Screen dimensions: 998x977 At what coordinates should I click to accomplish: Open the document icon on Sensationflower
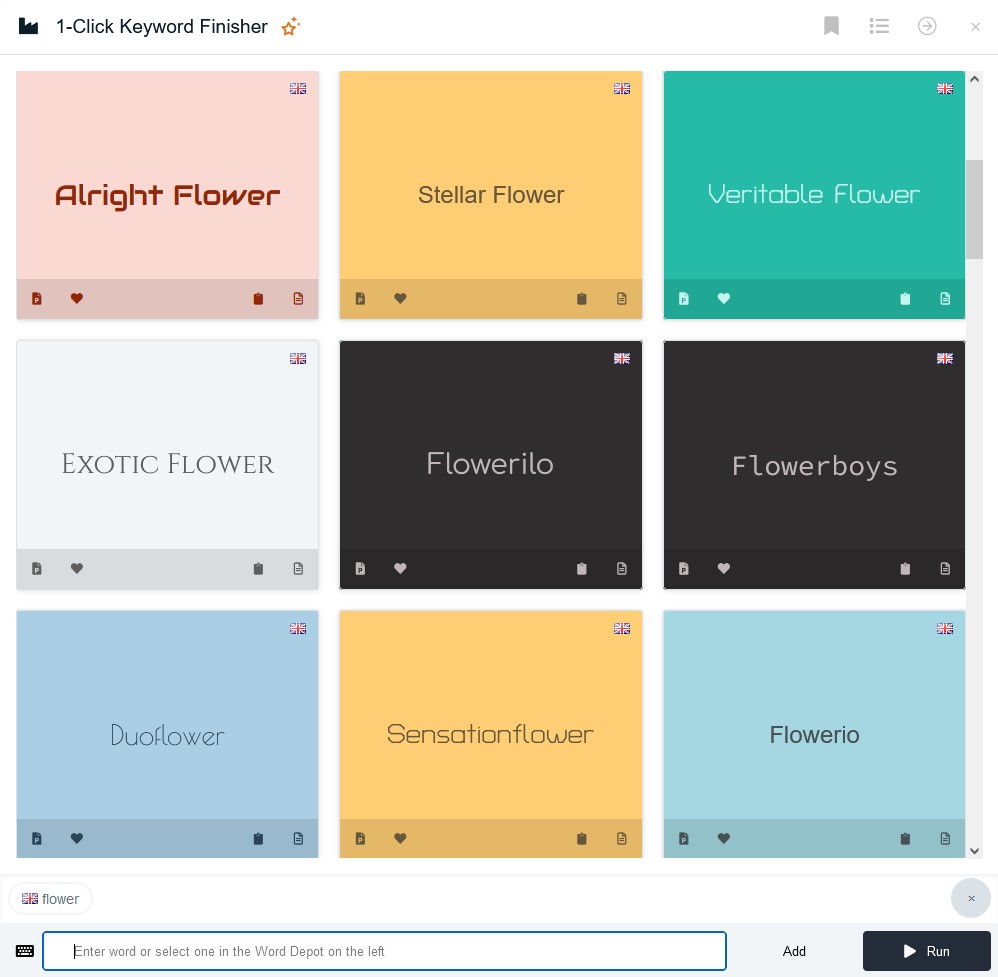click(x=621, y=838)
